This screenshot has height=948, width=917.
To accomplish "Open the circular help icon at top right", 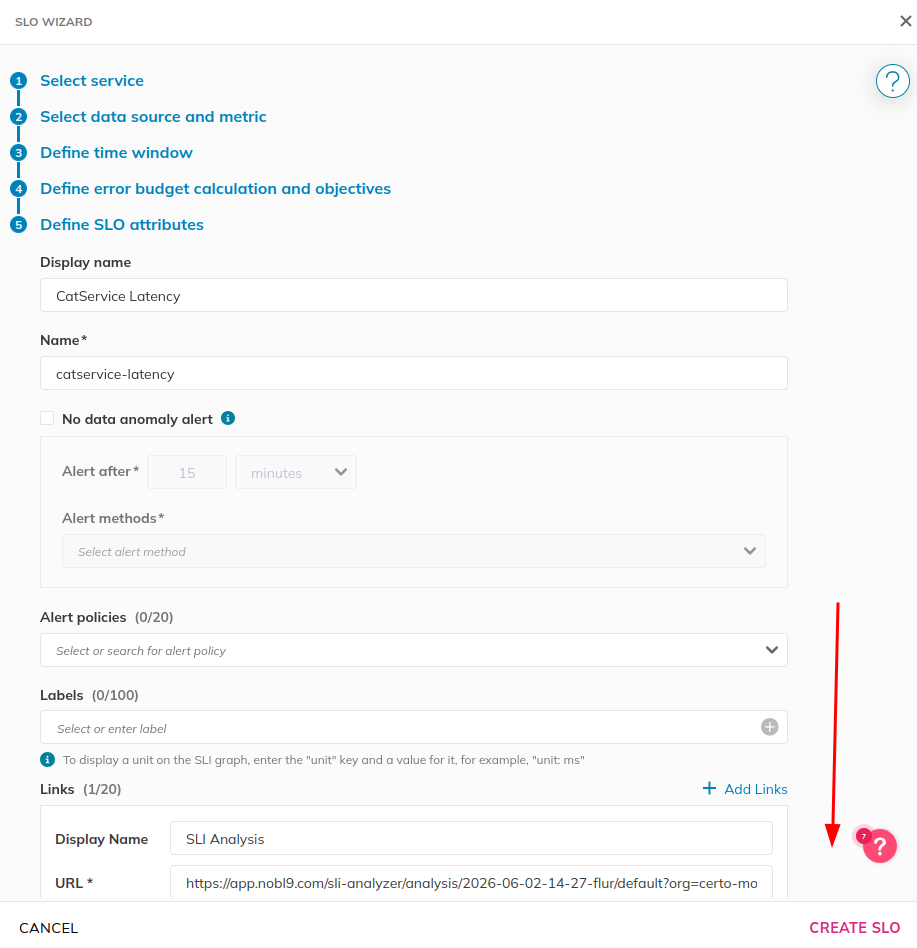I will tap(892, 81).
